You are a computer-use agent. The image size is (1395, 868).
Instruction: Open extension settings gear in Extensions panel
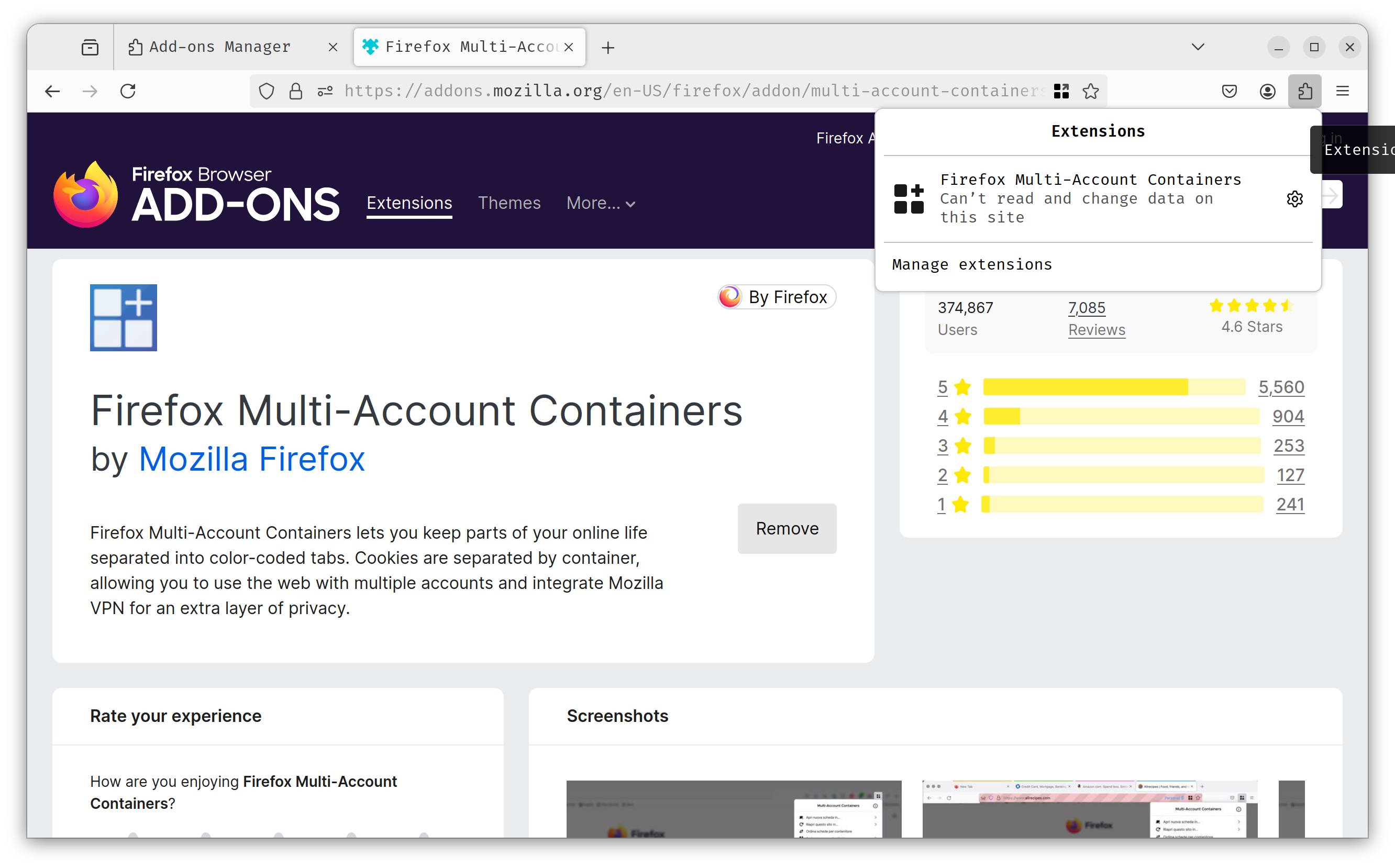tap(1294, 198)
